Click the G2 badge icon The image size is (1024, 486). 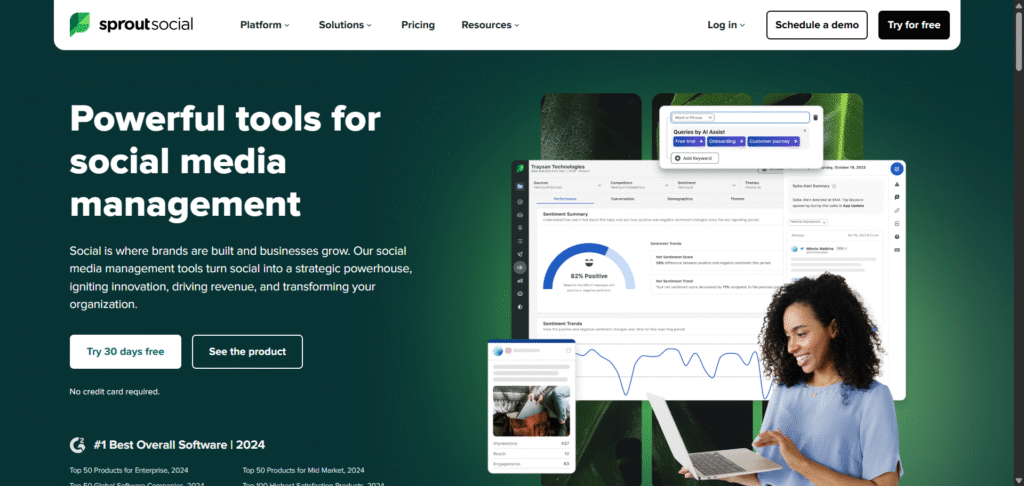click(77, 444)
